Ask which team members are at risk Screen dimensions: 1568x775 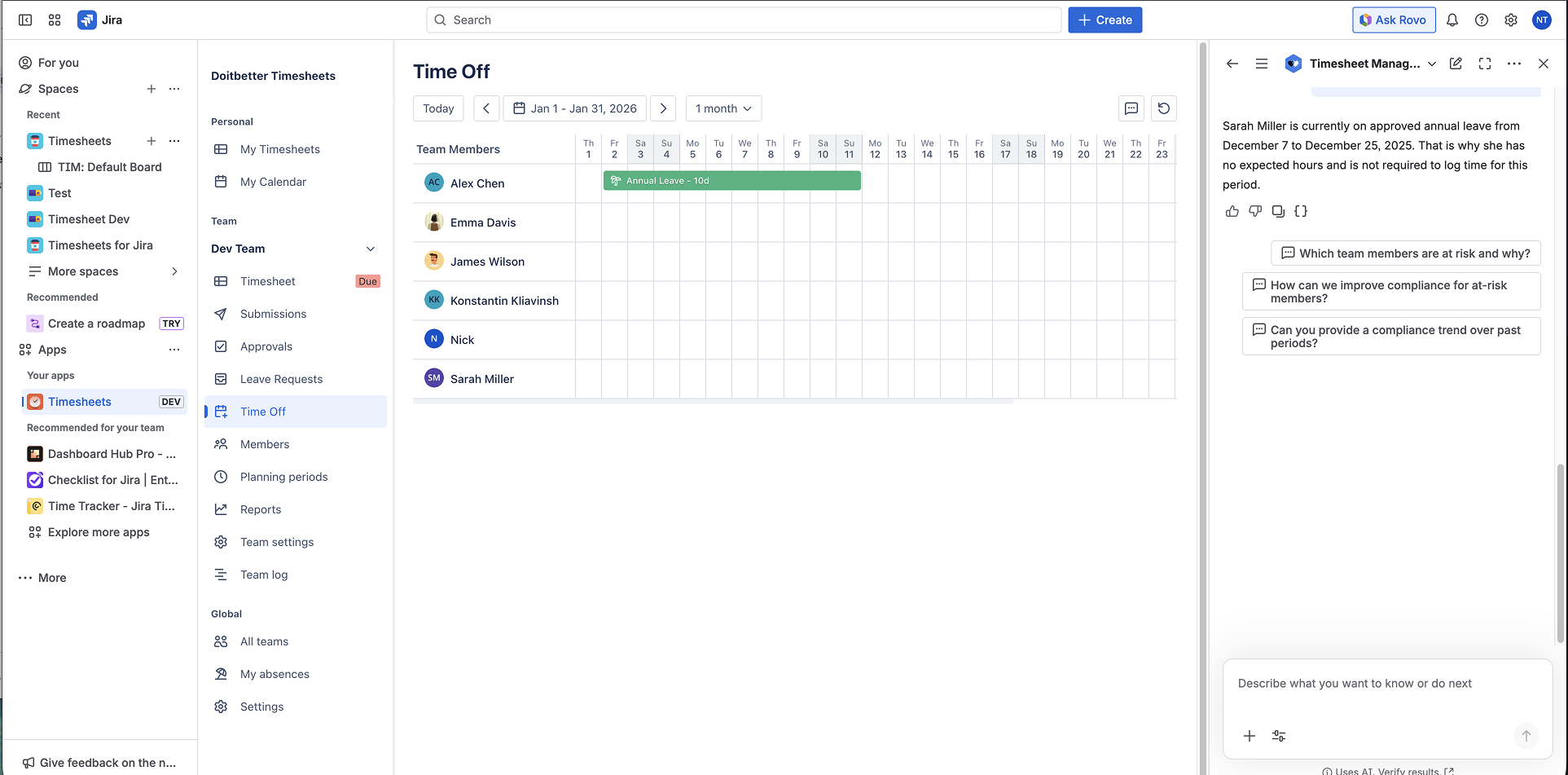(x=1406, y=253)
